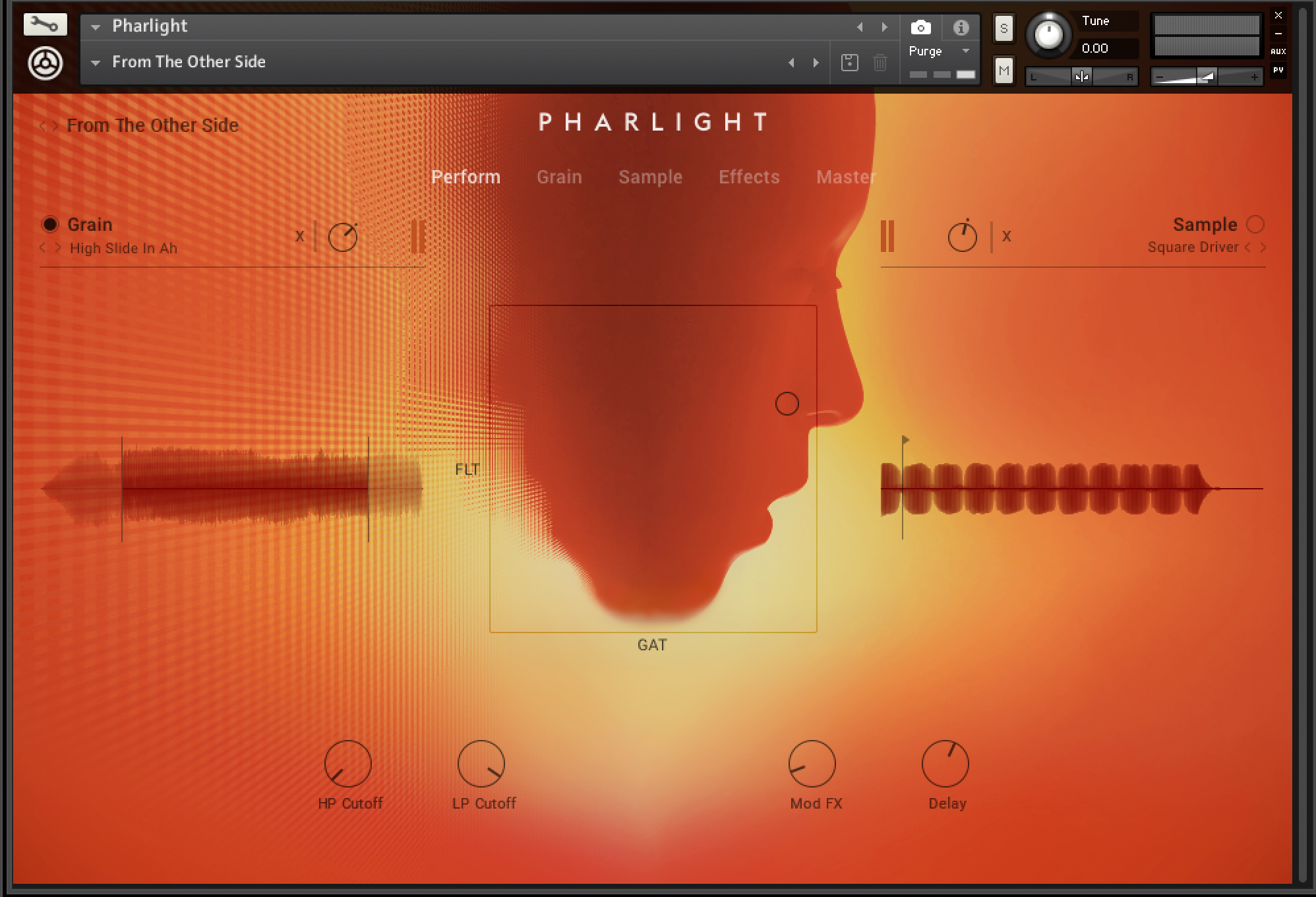Select the Sample radio button
The height and width of the screenshot is (897, 1316).
[x=1256, y=224]
